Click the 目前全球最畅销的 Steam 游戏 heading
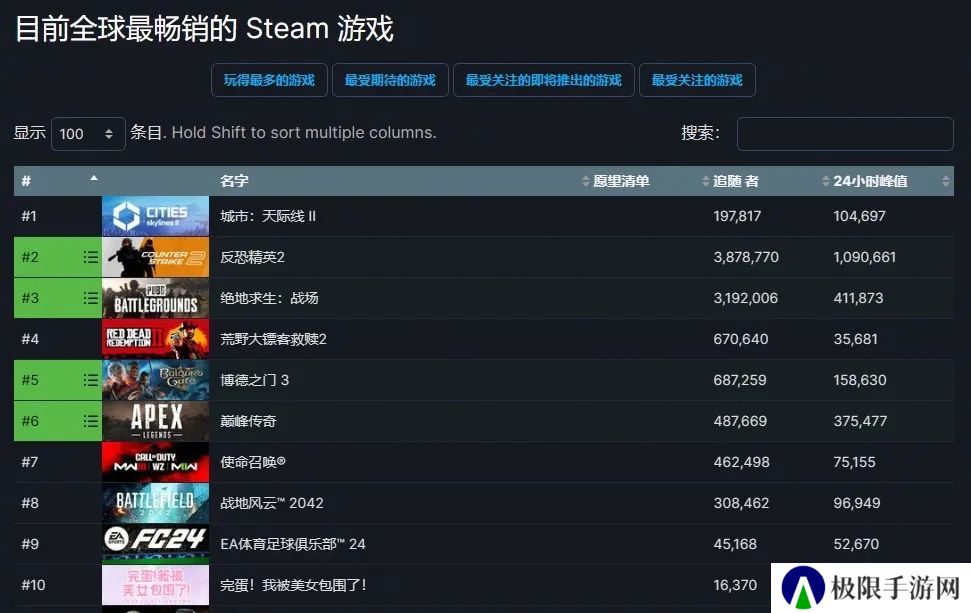 (x=204, y=29)
